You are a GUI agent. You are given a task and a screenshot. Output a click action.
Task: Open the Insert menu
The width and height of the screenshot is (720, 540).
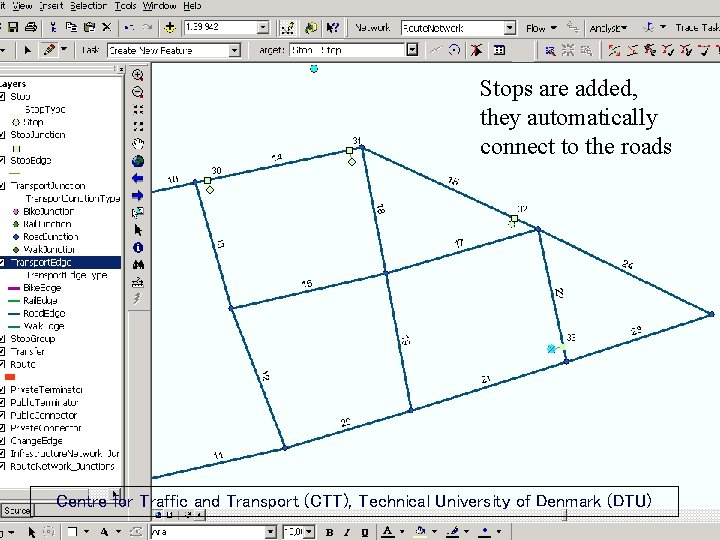click(51, 6)
